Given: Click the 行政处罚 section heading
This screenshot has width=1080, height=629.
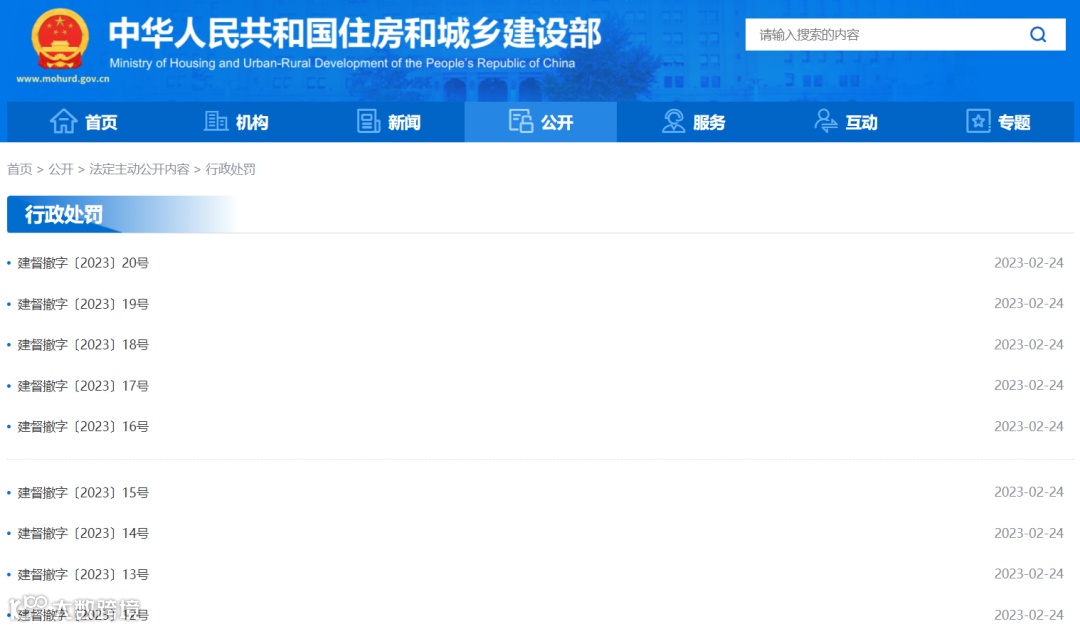Looking at the screenshot, I should pos(63,214).
